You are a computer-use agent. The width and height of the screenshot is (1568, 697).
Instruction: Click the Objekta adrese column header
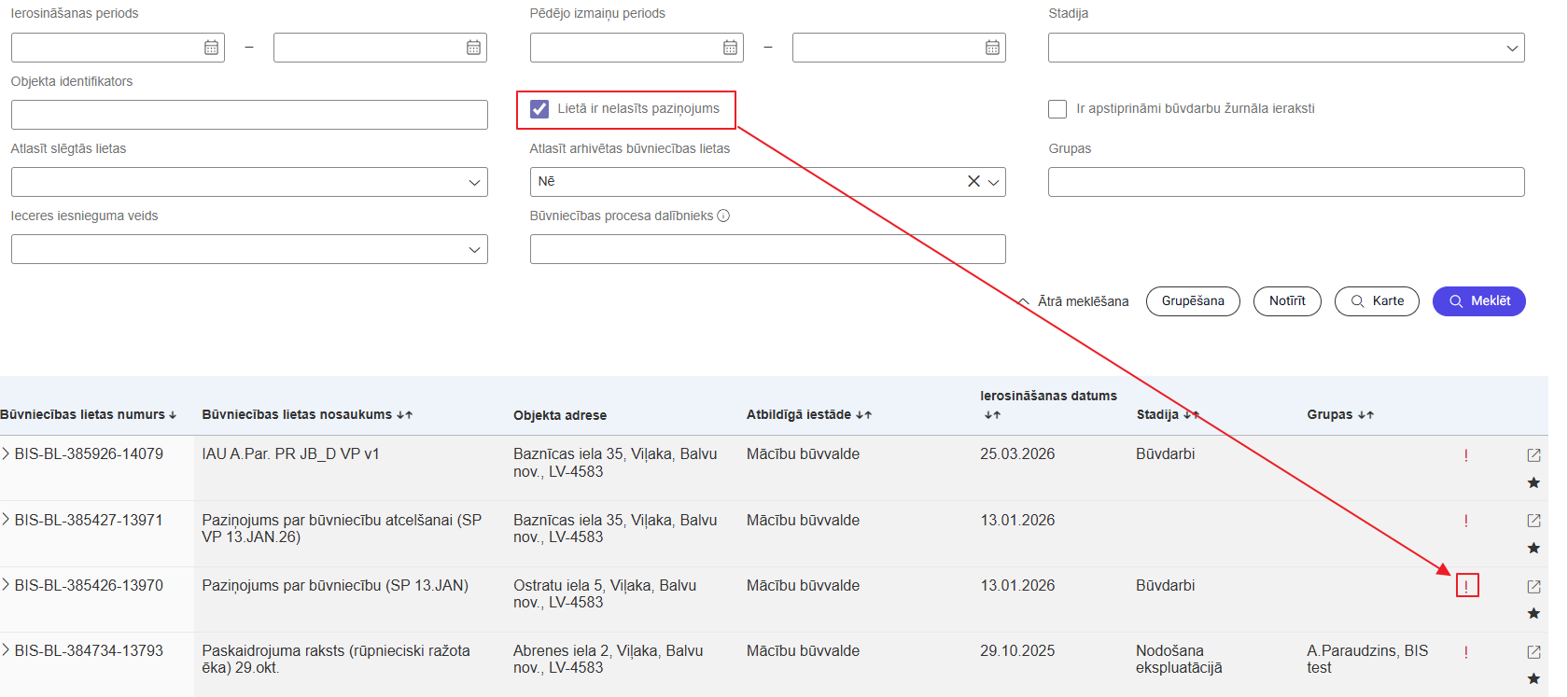click(x=560, y=415)
